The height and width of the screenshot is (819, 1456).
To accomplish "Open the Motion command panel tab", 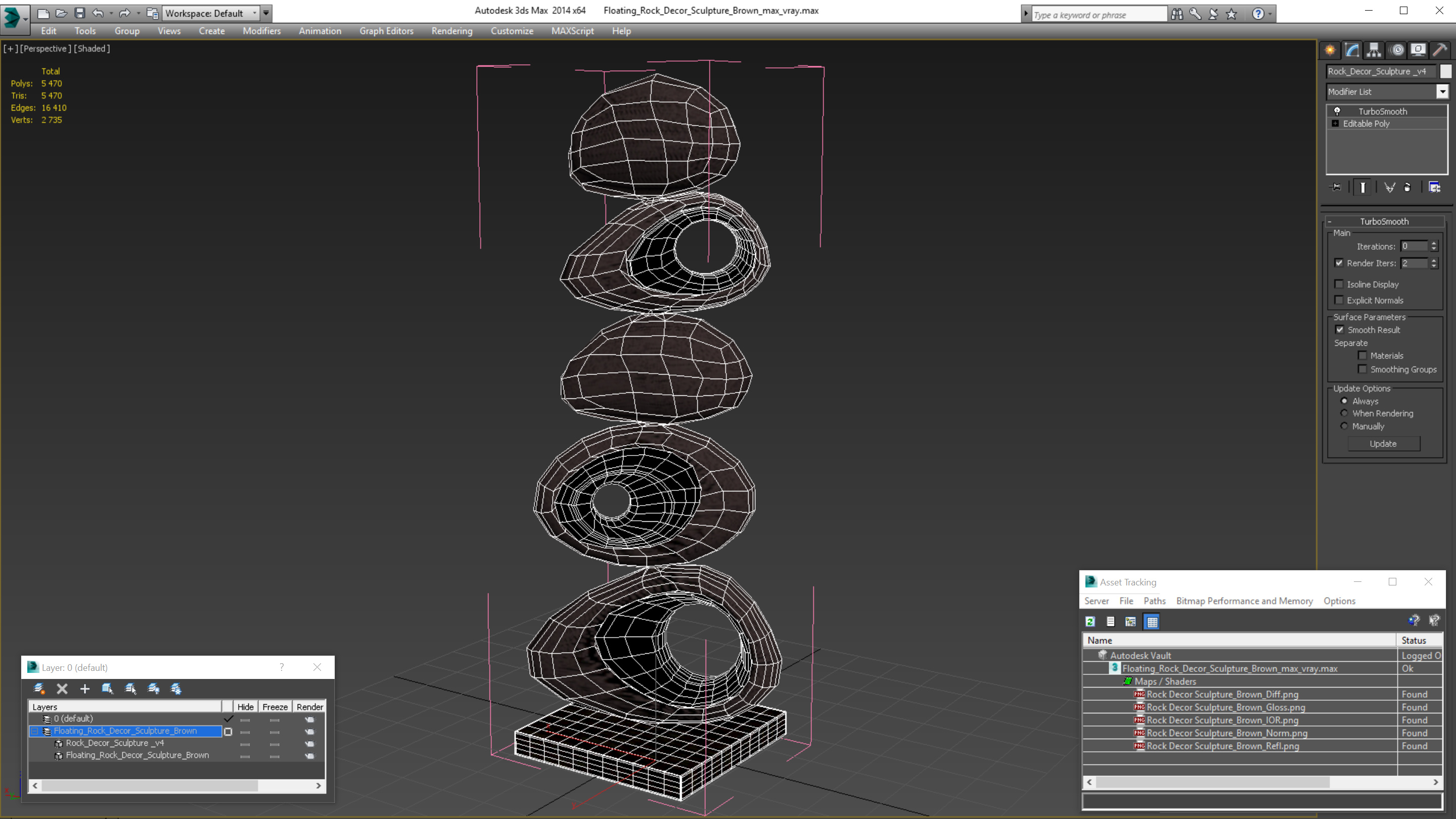I will 1397,50.
